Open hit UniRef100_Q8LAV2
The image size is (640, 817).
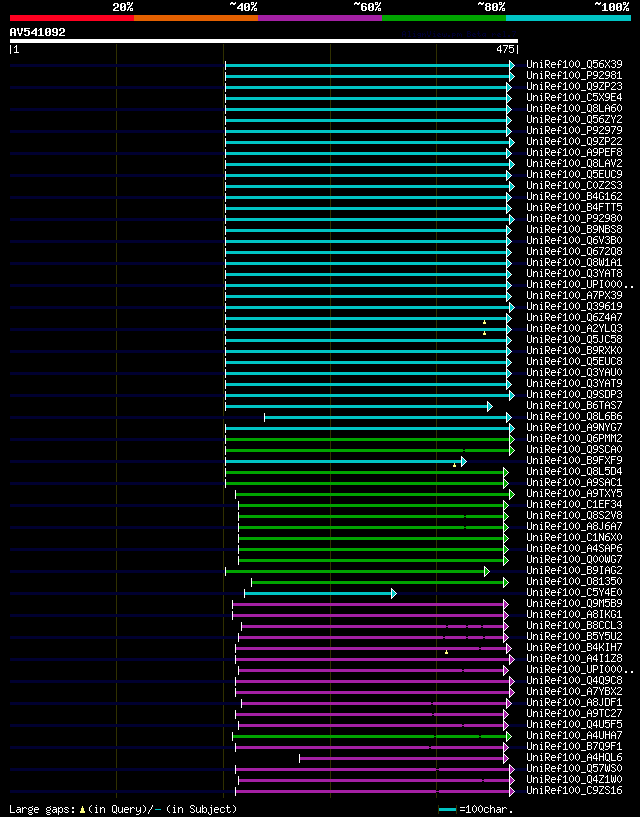coord(574,163)
